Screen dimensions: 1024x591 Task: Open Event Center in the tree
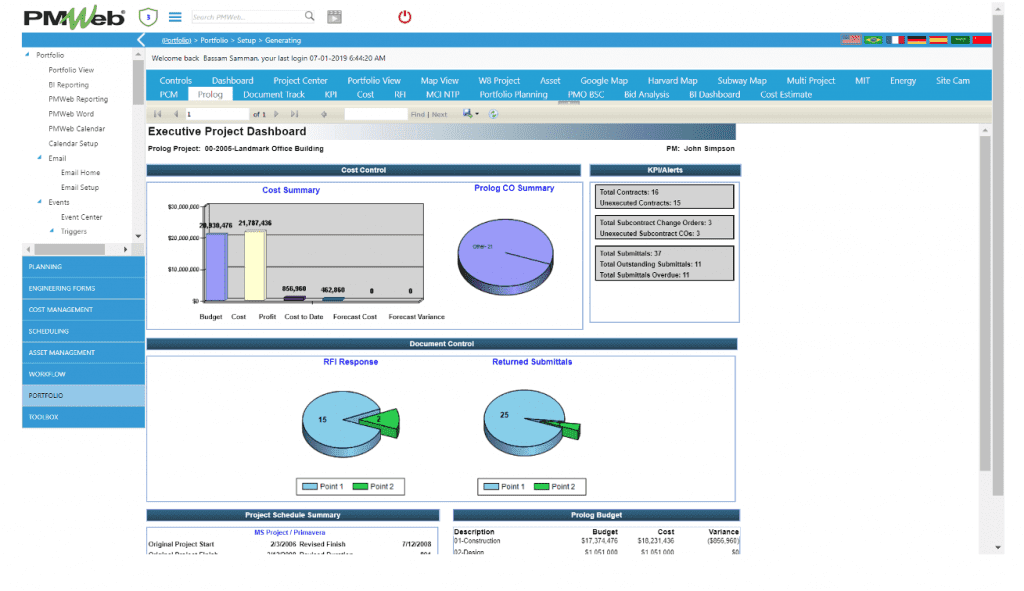pyautogui.click(x=82, y=217)
